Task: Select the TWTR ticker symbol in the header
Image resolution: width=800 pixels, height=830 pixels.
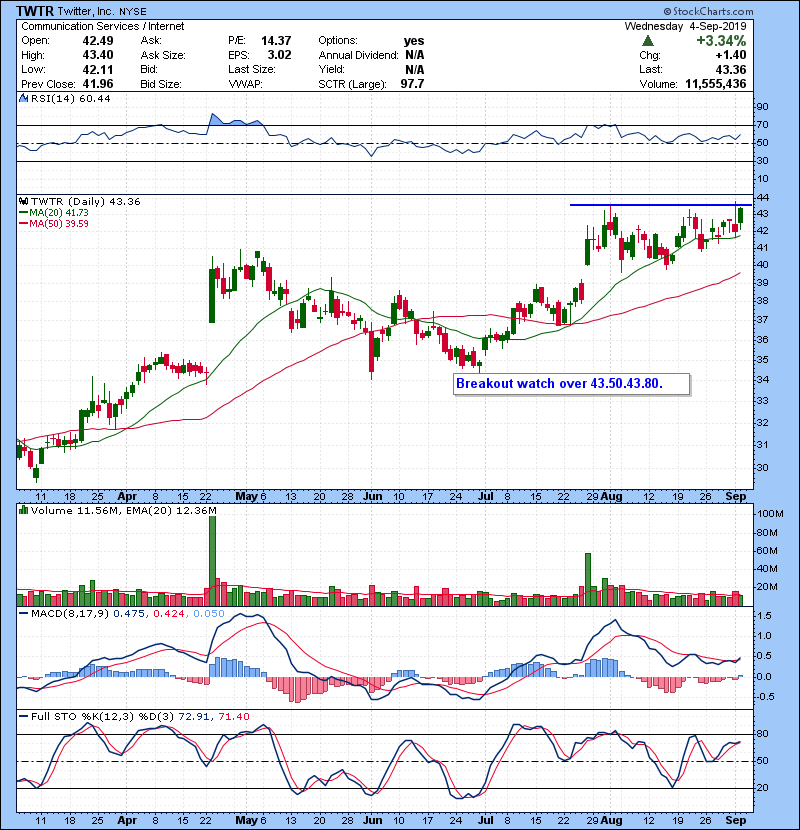Action: [x=35, y=11]
